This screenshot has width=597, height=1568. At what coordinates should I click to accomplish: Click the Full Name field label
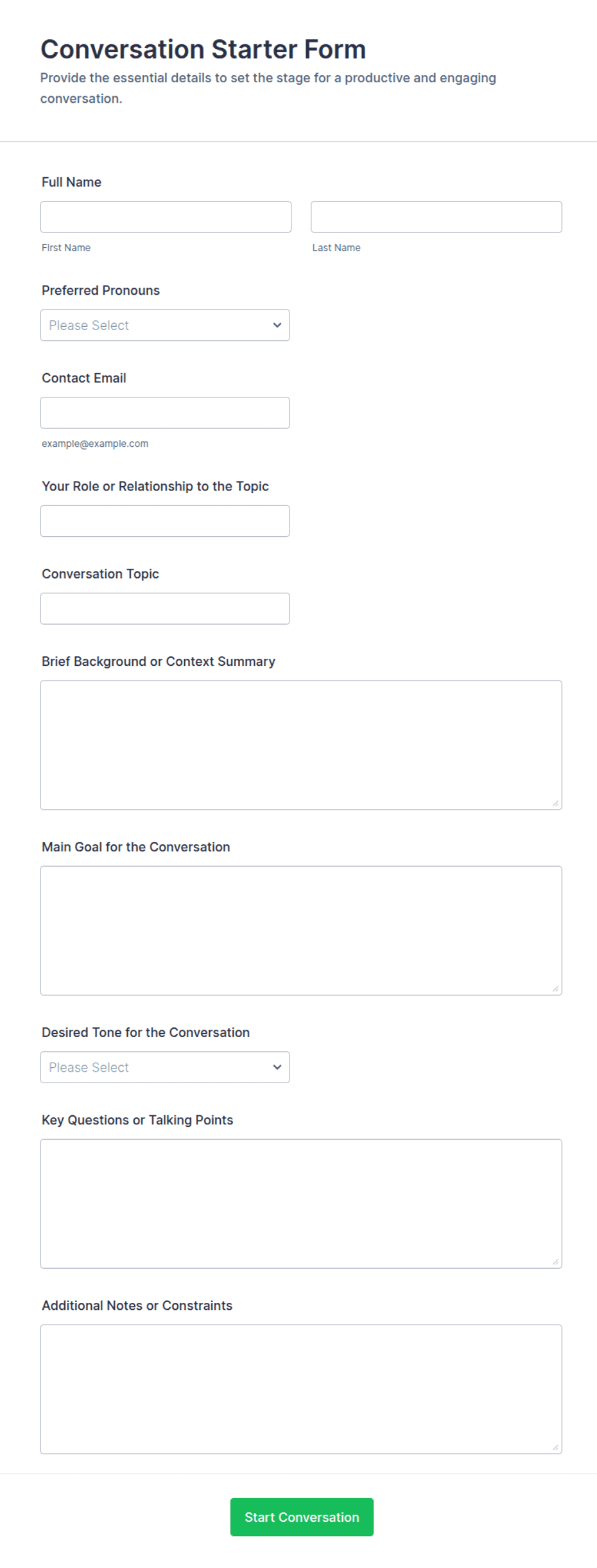point(71,182)
